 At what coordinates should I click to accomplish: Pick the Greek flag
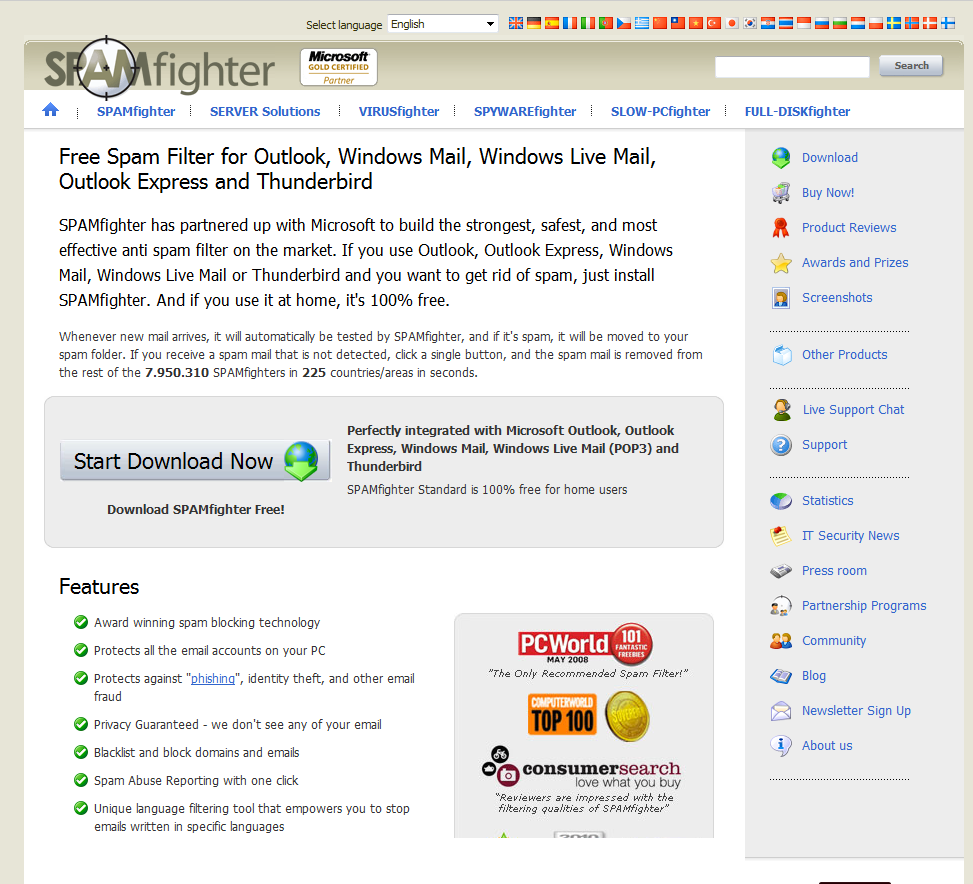[x=642, y=24]
